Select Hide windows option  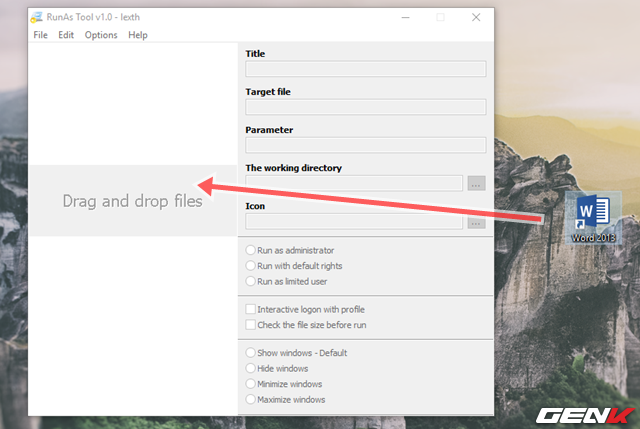click(251, 369)
